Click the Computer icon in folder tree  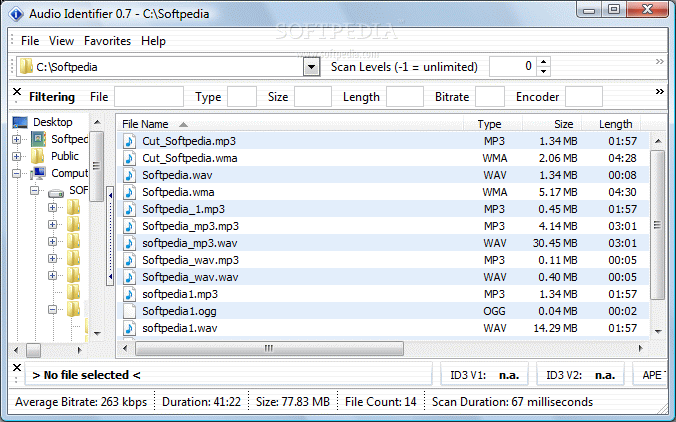pos(38,173)
